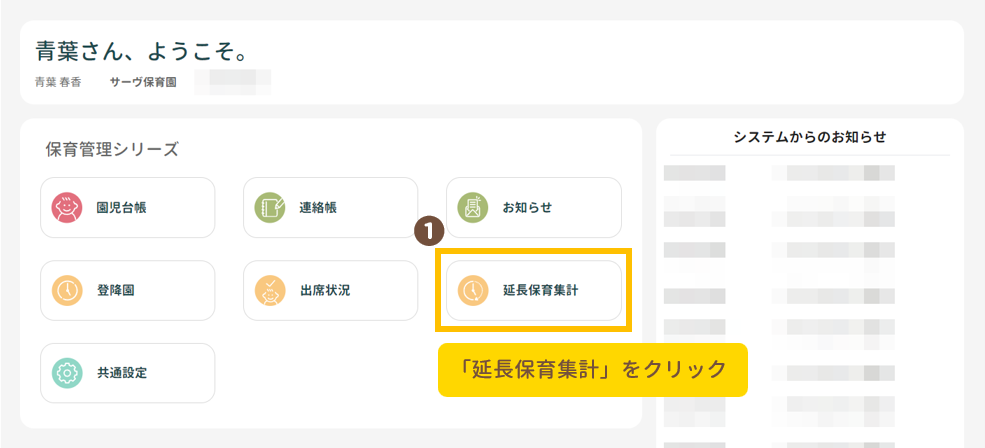Viewport: 985px width, 448px height.
Task: Click the orange clock icon for 登降園
Action: pyautogui.click(x=67, y=291)
